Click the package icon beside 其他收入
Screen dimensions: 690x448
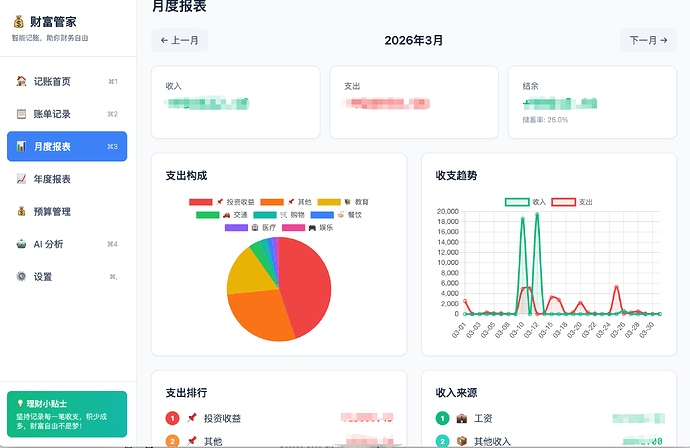tap(462, 441)
